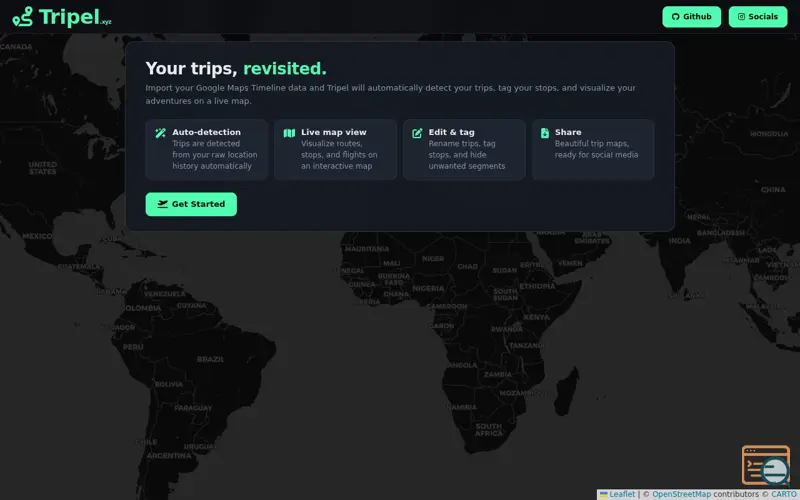Click the 'Your trips, revisited.' headline

click(236, 68)
